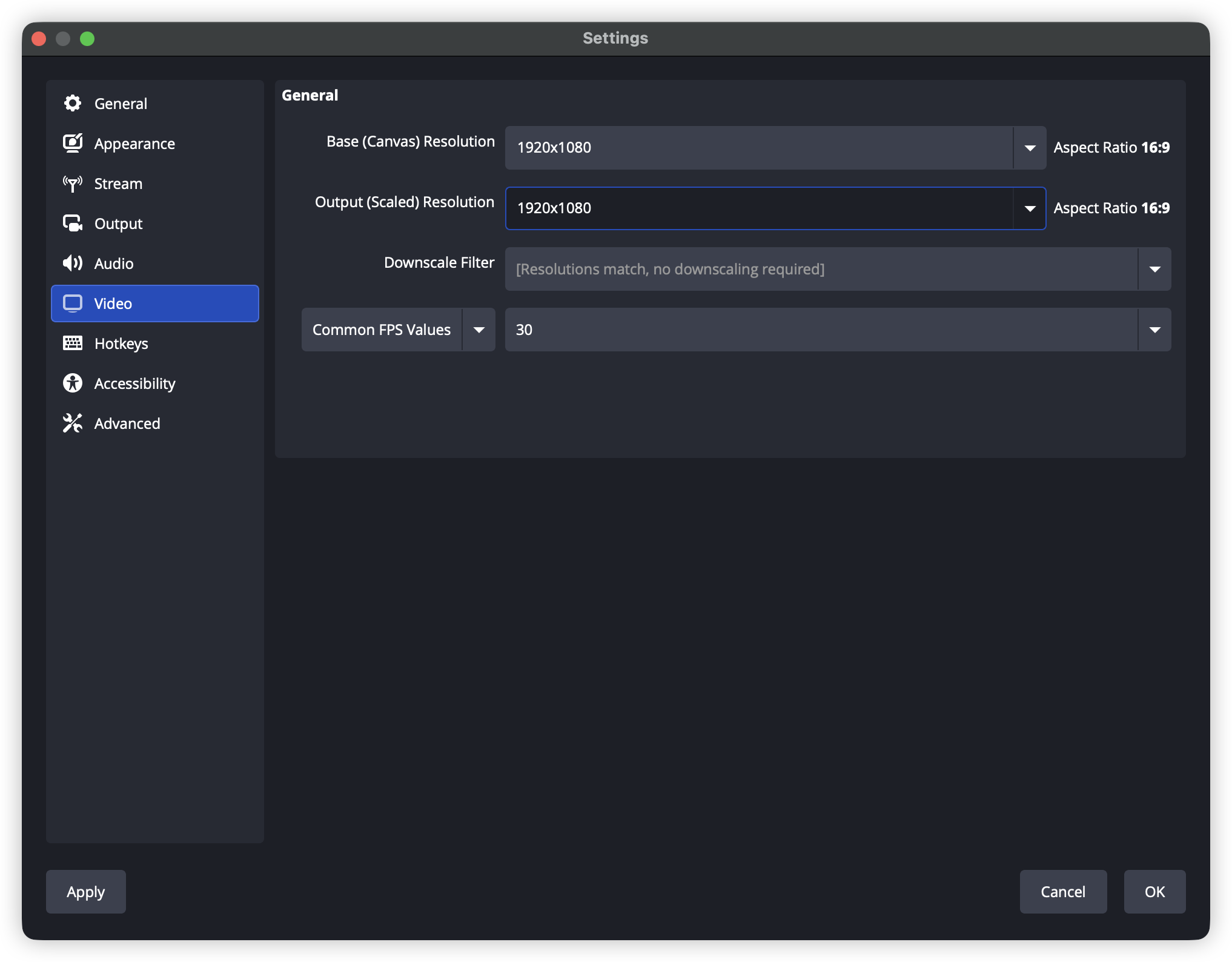Expand Output (Scaled) Resolution dropdown arrow

tap(1030, 208)
